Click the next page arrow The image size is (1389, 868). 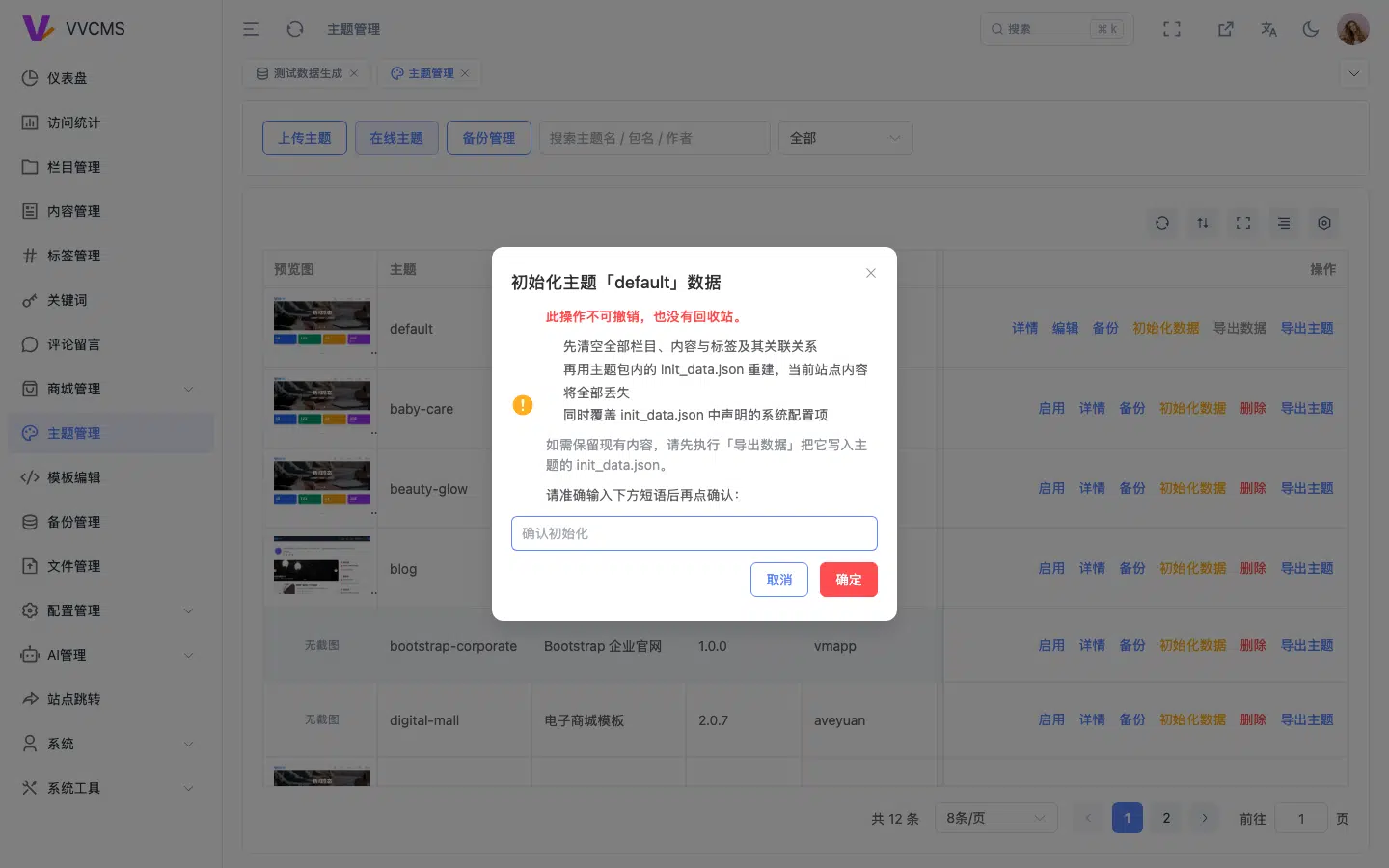(1205, 819)
